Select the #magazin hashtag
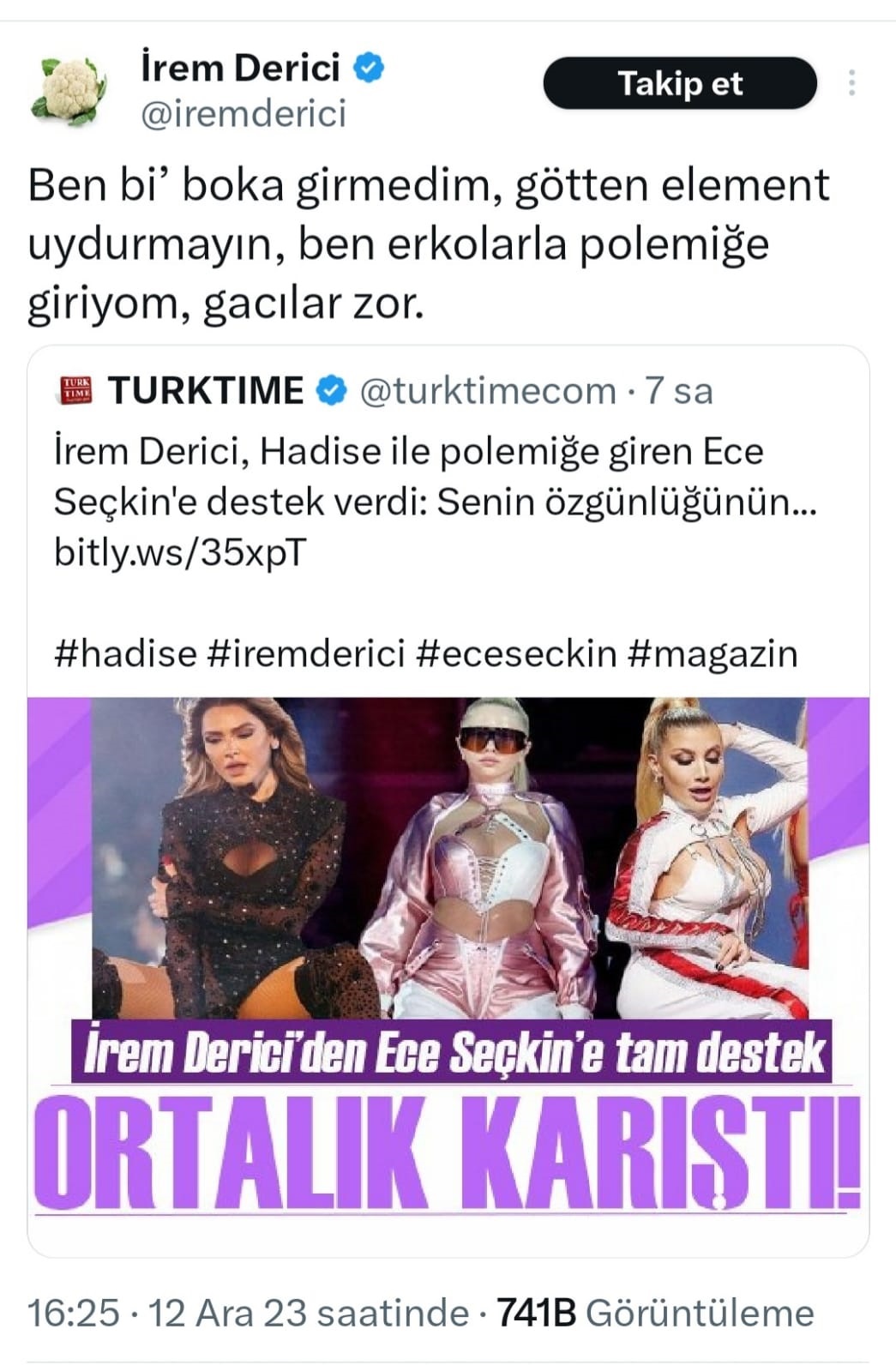The image size is (896, 1371). 713,653
